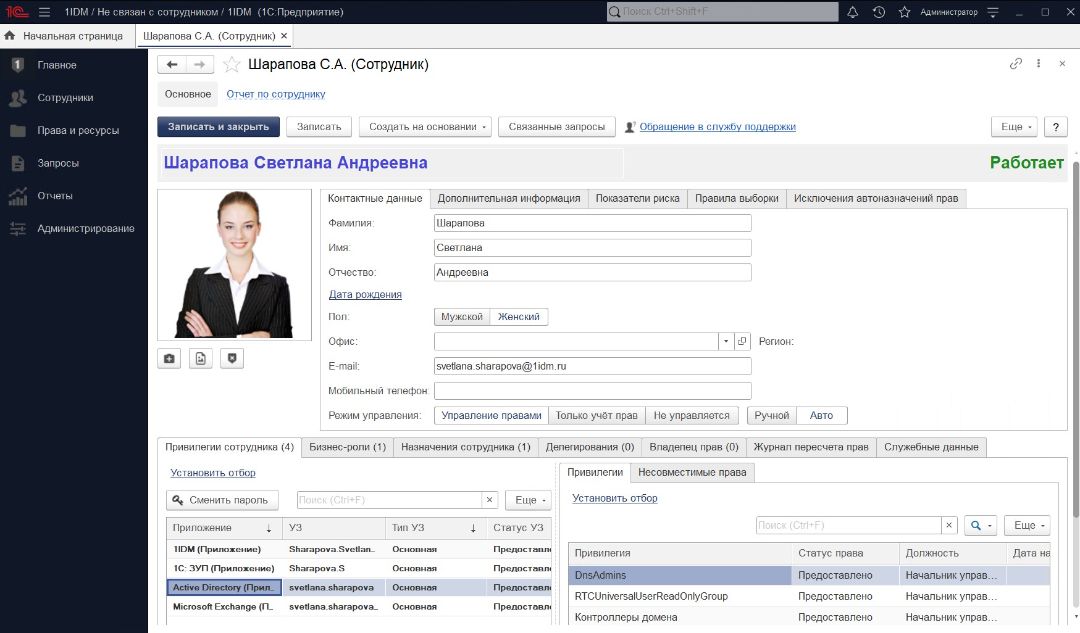Switch management mode to Только учёт прав
This screenshot has height=633, width=1080.
click(596, 416)
